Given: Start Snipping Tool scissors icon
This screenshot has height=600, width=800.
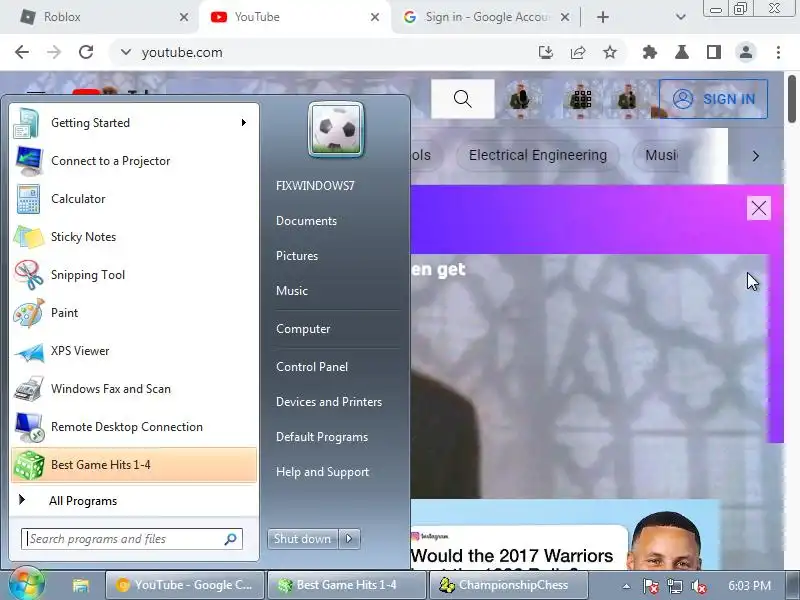Looking at the screenshot, I should [29, 274].
